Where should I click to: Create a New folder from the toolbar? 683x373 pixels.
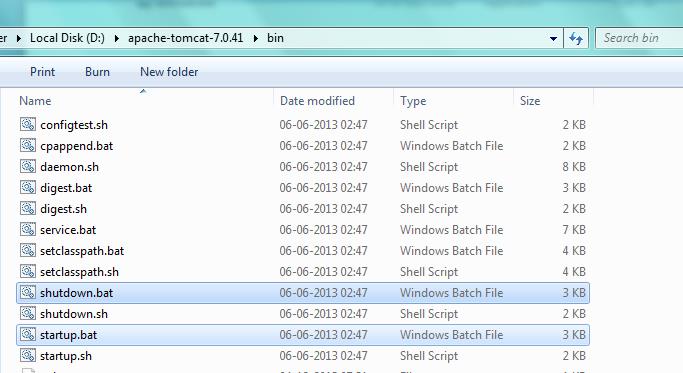(169, 72)
